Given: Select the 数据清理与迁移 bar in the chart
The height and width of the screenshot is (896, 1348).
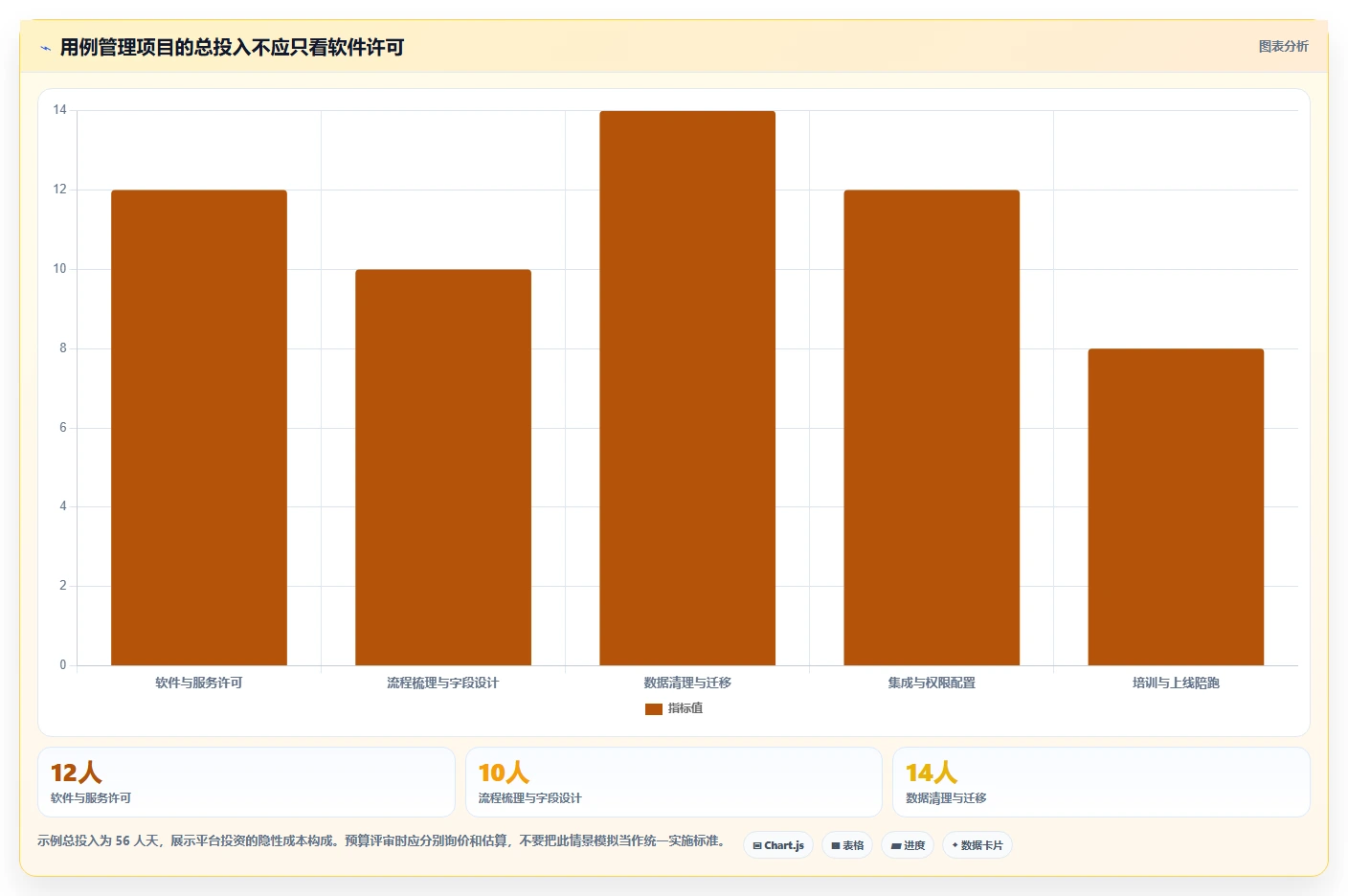Looking at the screenshot, I should pos(687,388).
